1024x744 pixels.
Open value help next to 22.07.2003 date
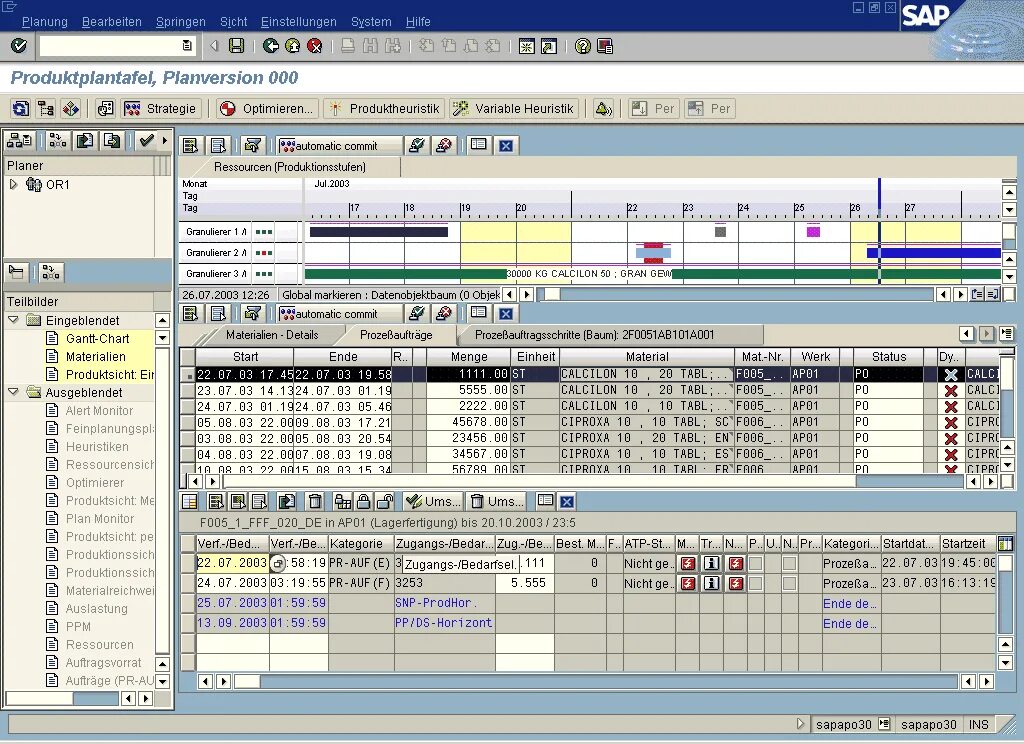click(278, 563)
